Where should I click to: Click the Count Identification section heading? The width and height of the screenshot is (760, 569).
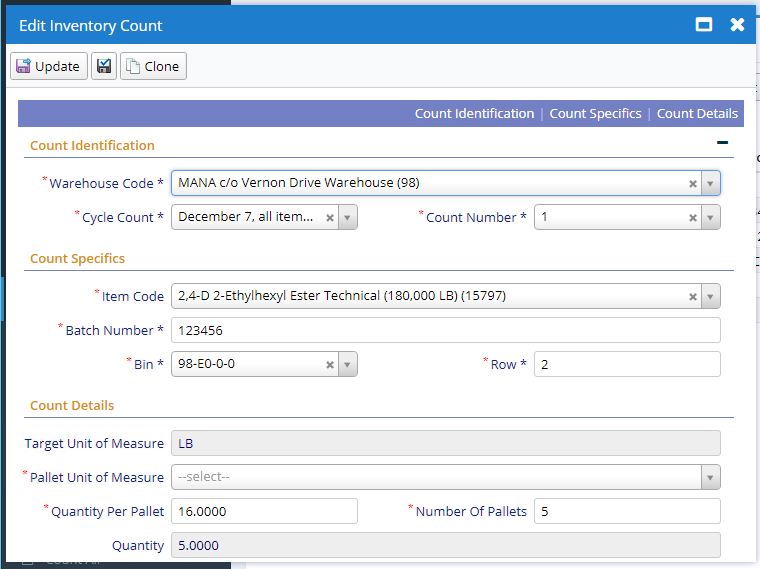[x=92, y=145]
